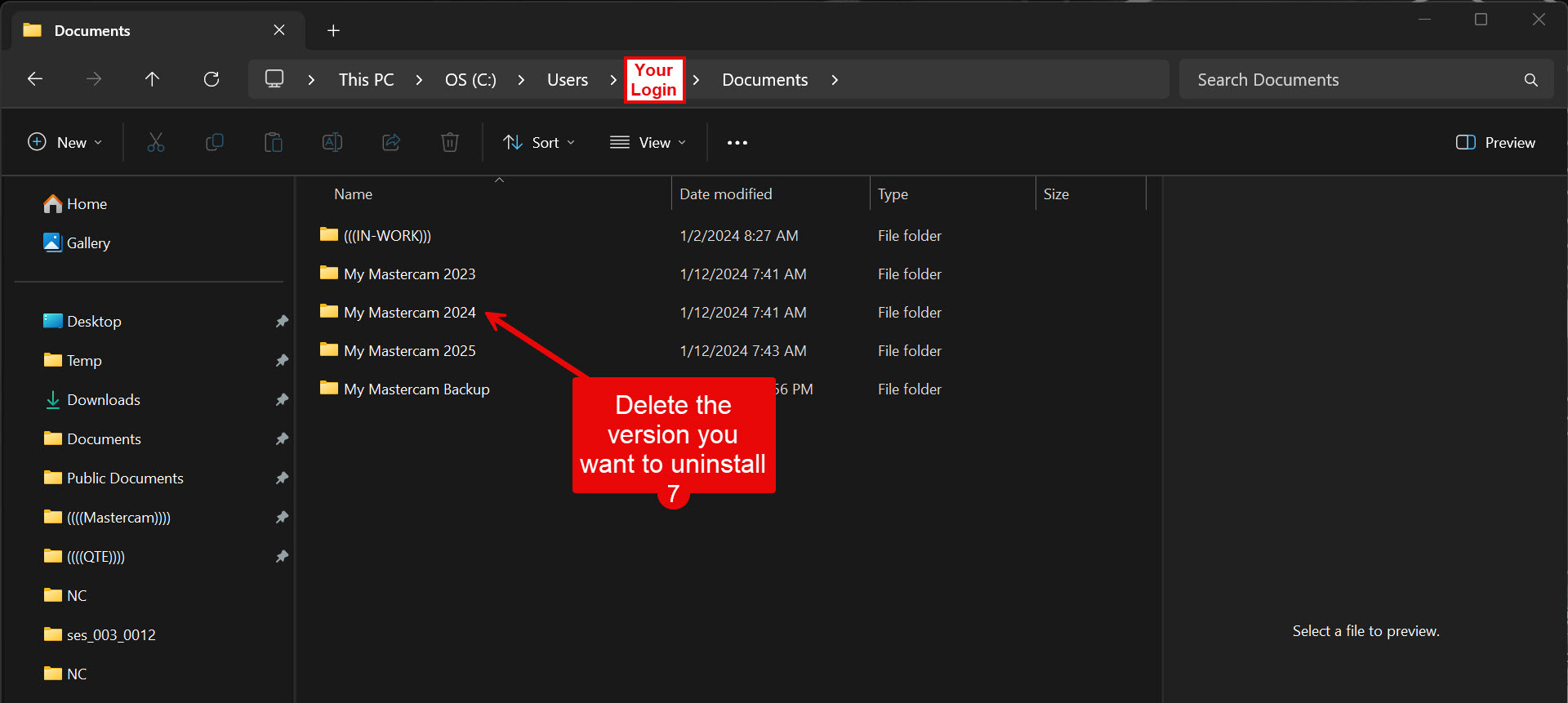This screenshot has height=703, width=1568.
Task: Select the My Mastercam 2023 folder
Action: coord(409,274)
